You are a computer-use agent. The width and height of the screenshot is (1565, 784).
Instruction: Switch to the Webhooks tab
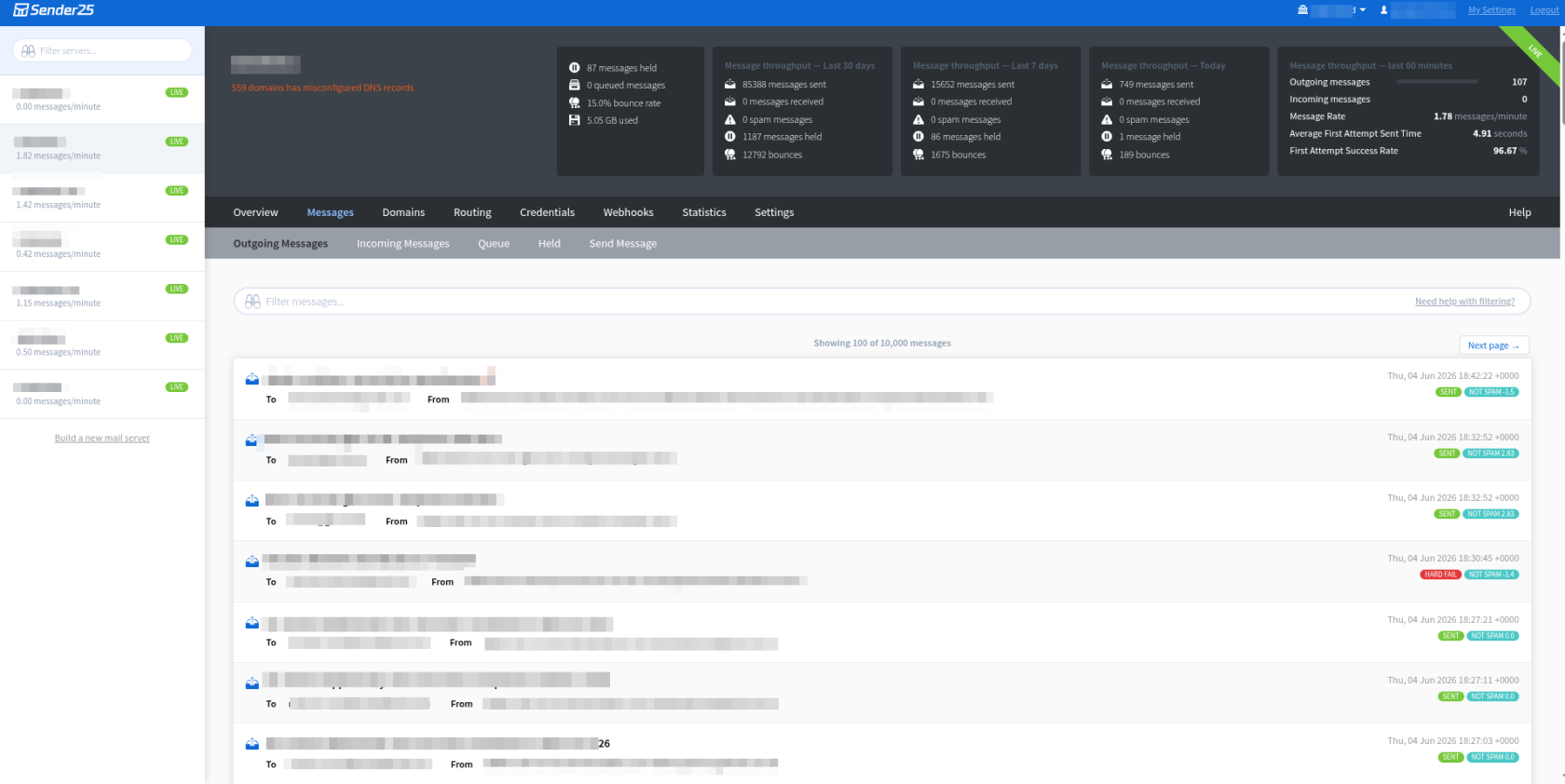pos(628,212)
